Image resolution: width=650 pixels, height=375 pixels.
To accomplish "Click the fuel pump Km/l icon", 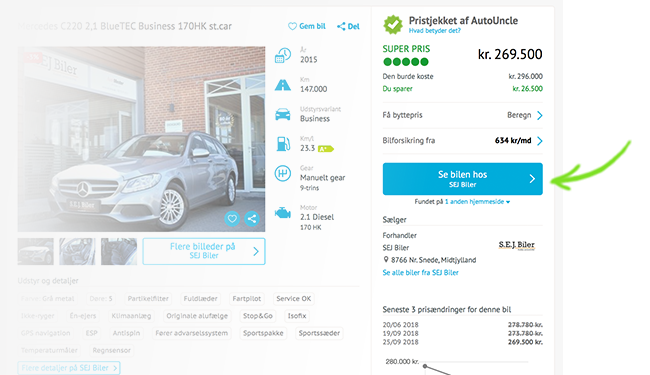I will pos(283,144).
